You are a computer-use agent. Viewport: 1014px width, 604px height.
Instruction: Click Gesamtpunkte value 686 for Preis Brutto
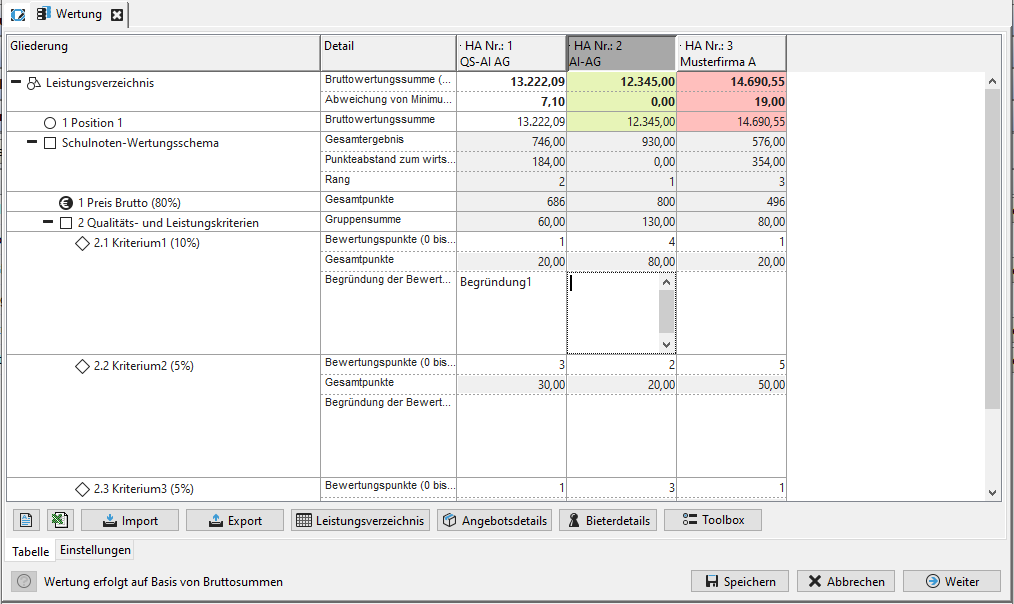[512, 202]
